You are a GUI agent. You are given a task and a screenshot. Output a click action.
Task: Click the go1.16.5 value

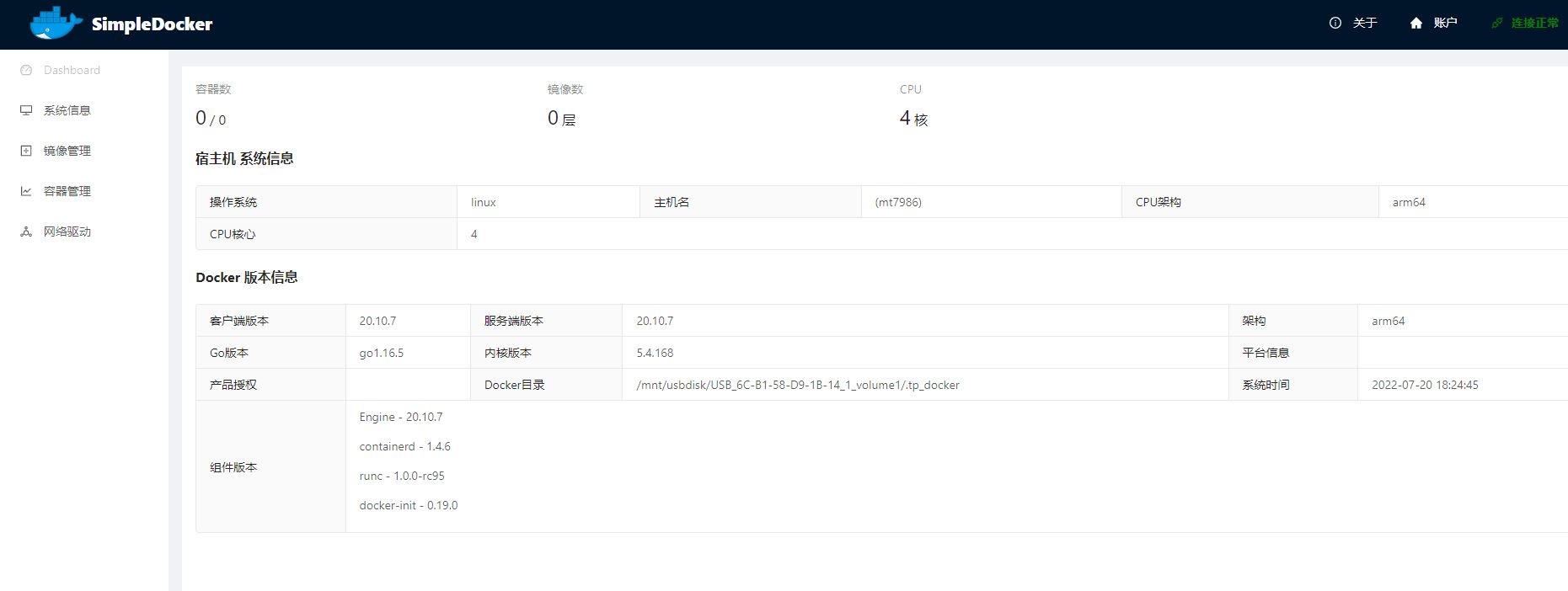(x=382, y=353)
